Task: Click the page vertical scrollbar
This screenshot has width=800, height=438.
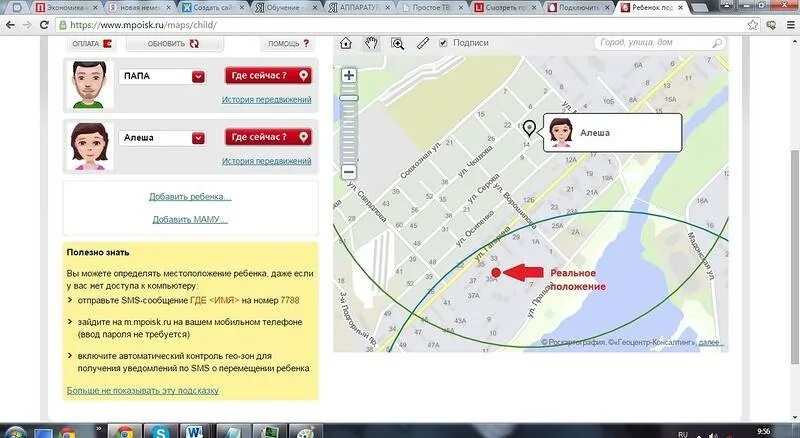Action: tap(795, 258)
